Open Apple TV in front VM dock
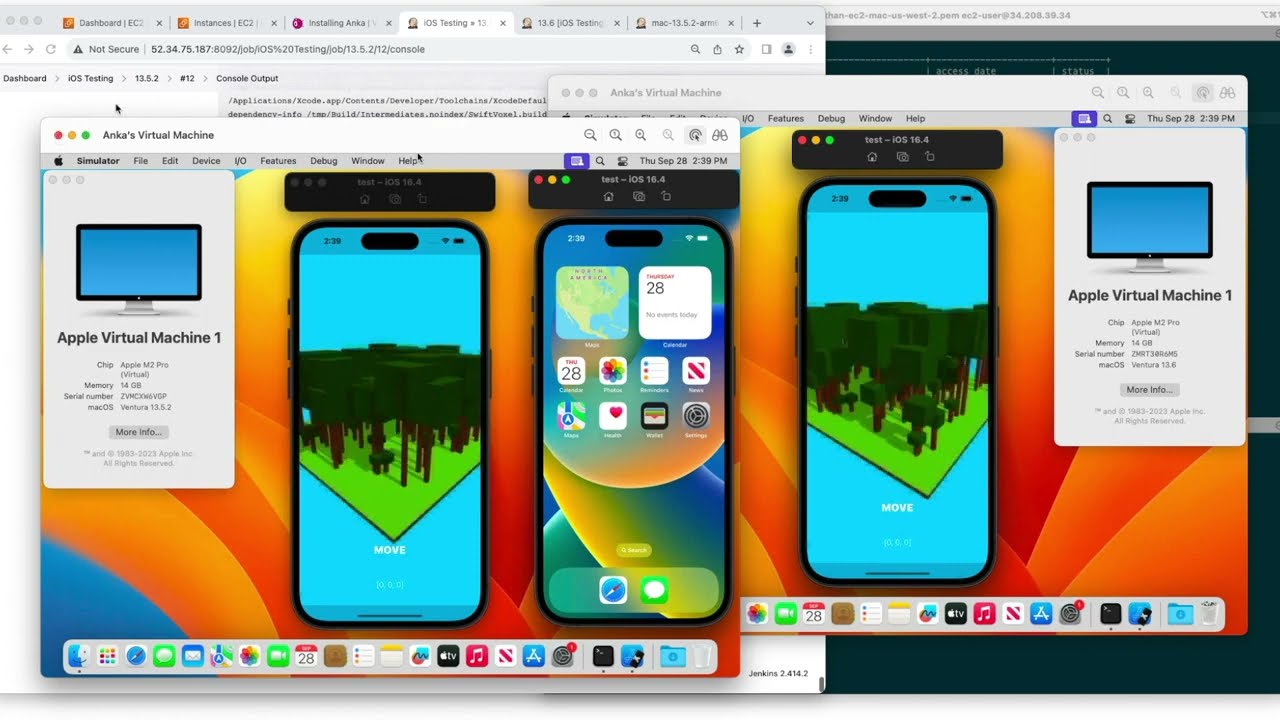This screenshot has width=1280, height=720. [448, 656]
